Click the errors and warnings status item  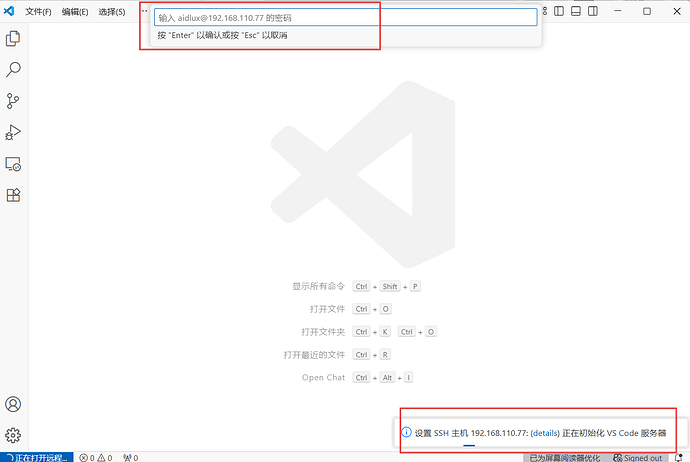tap(96, 457)
